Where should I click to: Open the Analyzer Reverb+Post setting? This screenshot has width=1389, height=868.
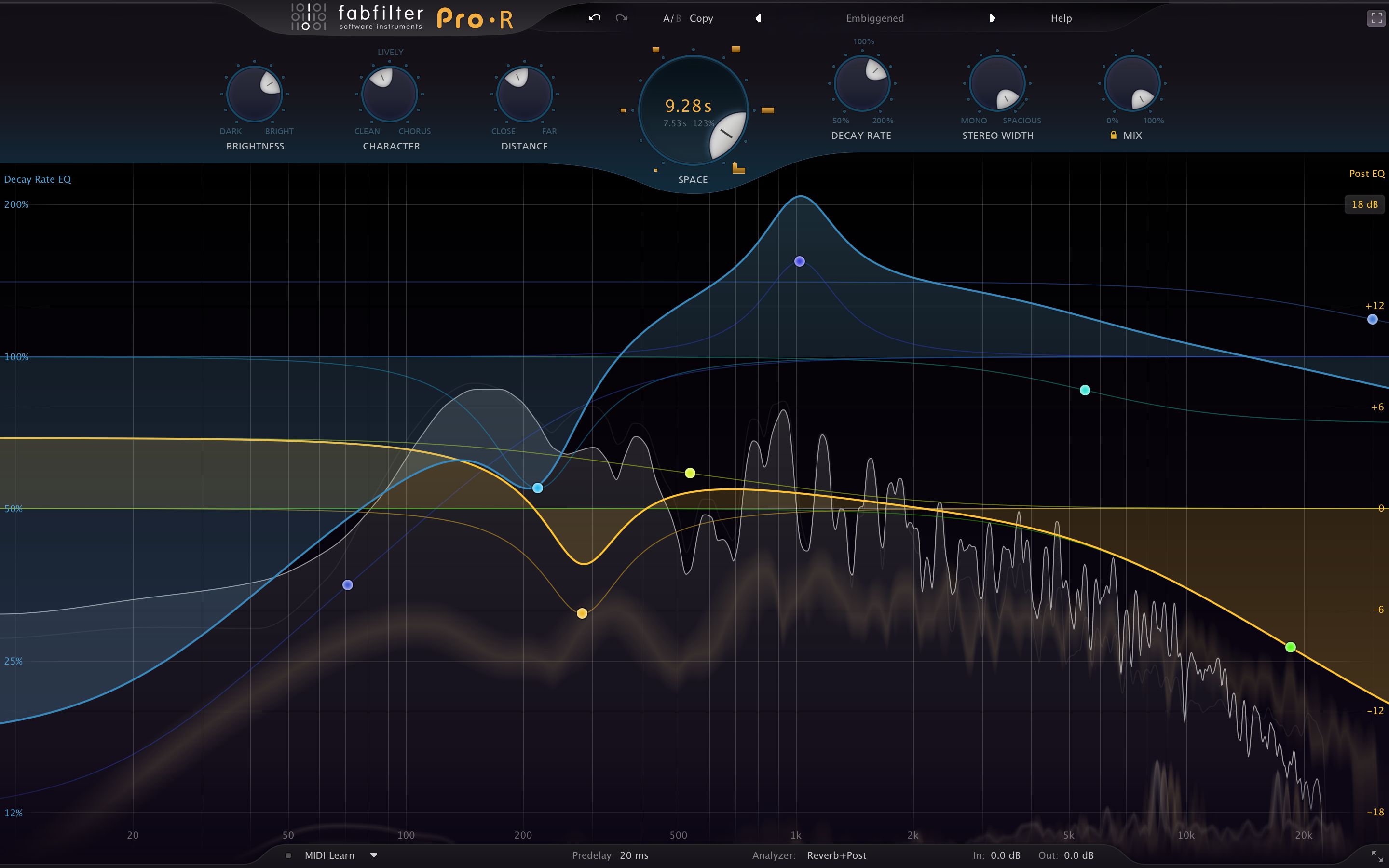click(x=836, y=855)
